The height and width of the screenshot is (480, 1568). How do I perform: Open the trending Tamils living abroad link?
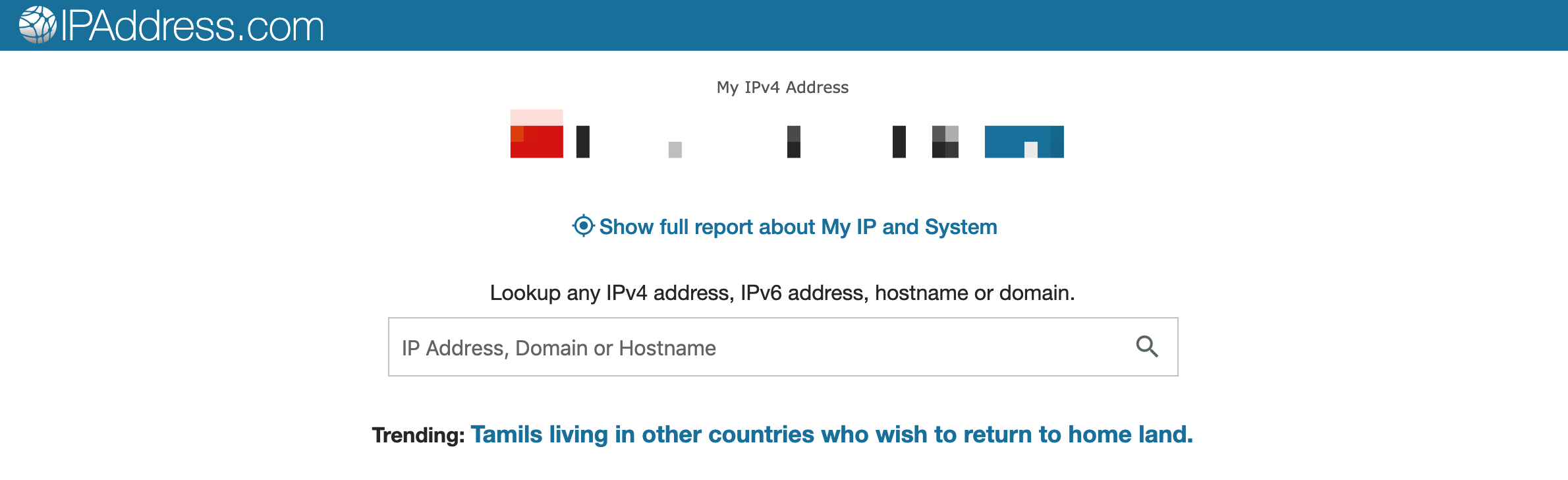831,435
